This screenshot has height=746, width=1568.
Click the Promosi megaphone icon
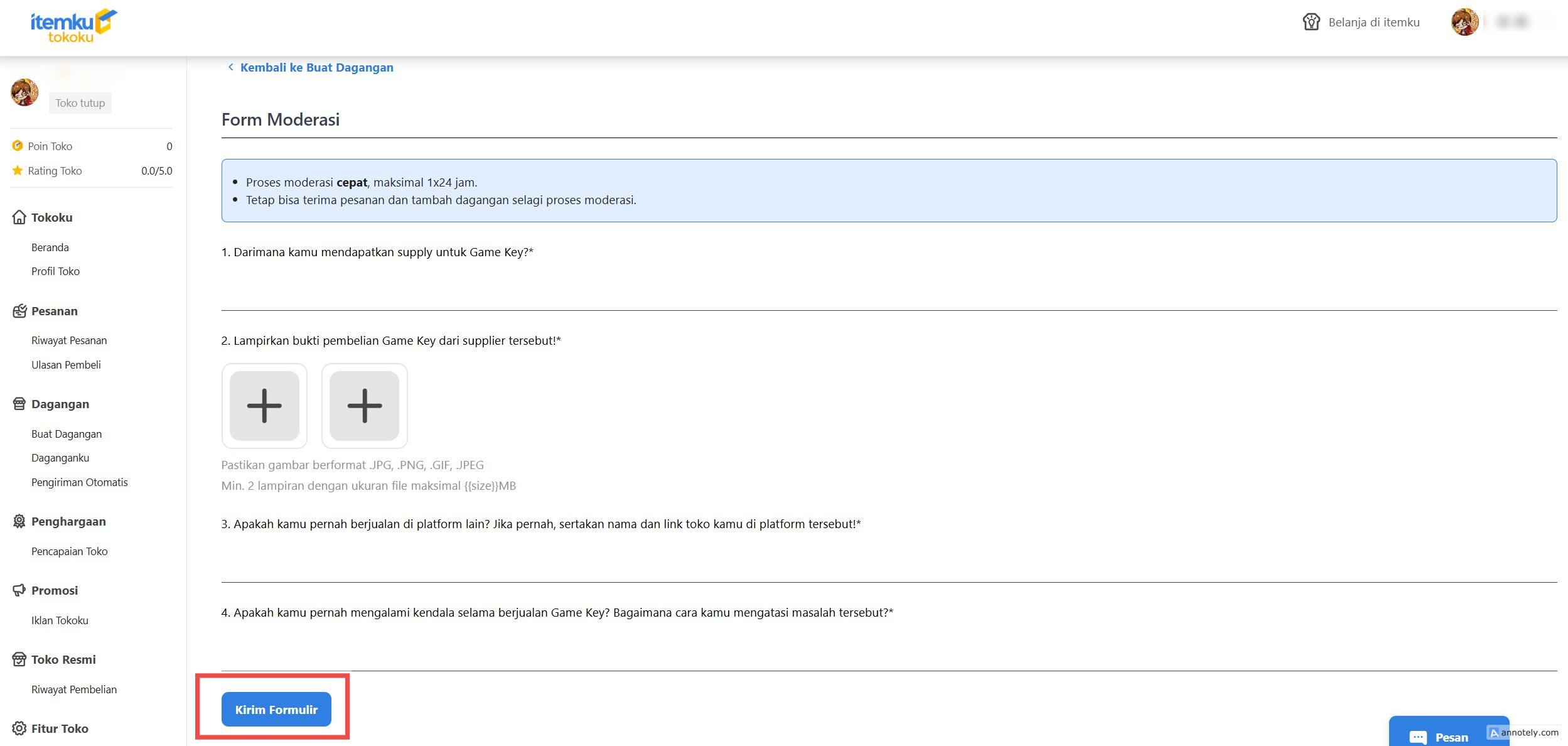pyautogui.click(x=19, y=590)
